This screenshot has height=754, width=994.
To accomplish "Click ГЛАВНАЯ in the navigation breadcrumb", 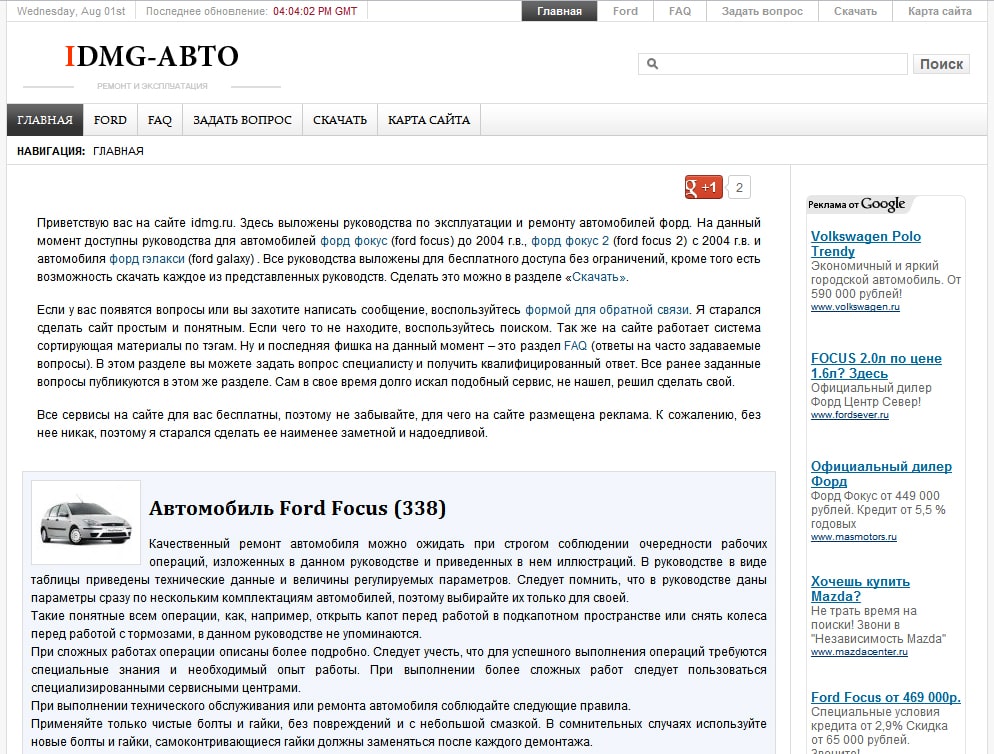I will point(119,151).
